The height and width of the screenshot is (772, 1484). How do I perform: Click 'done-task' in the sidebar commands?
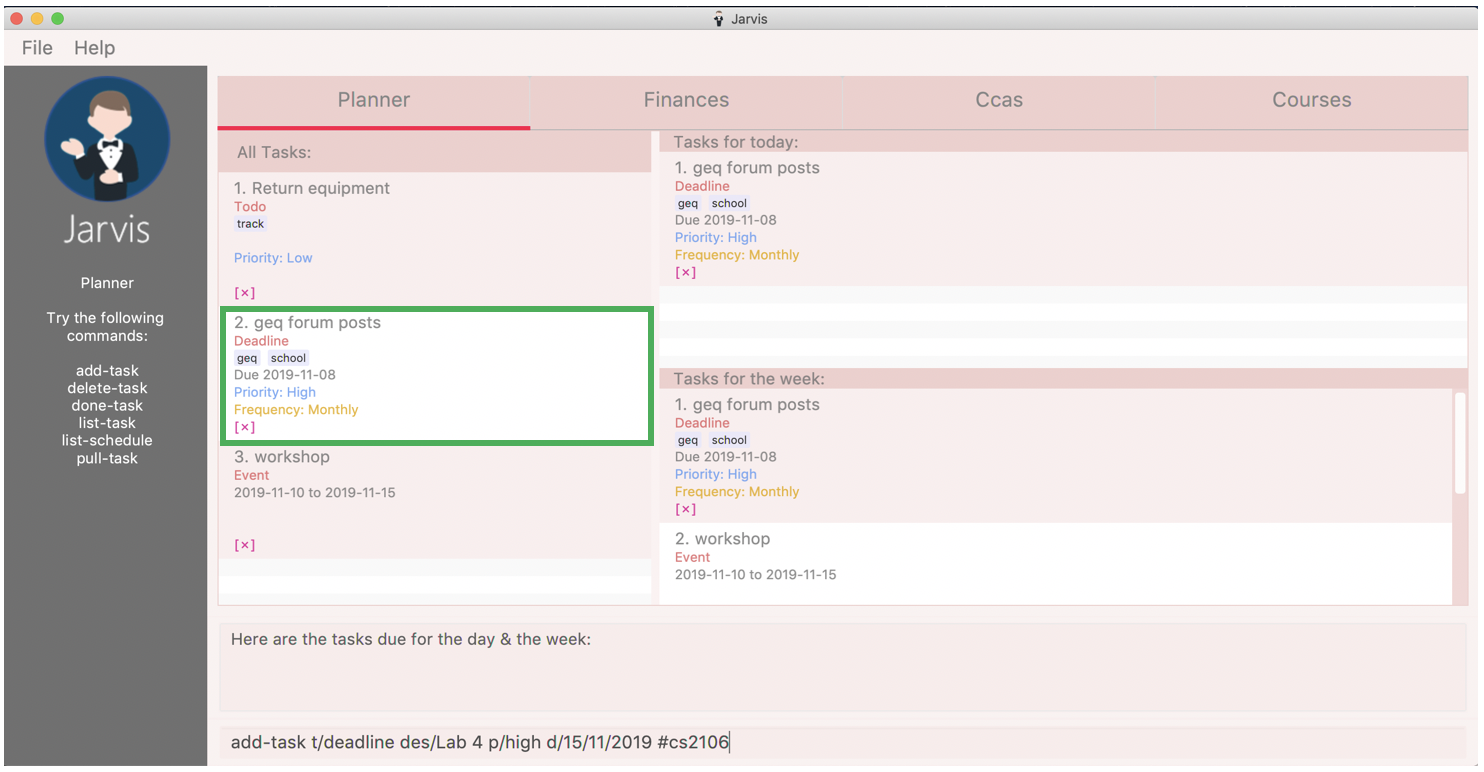(x=107, y=406)
